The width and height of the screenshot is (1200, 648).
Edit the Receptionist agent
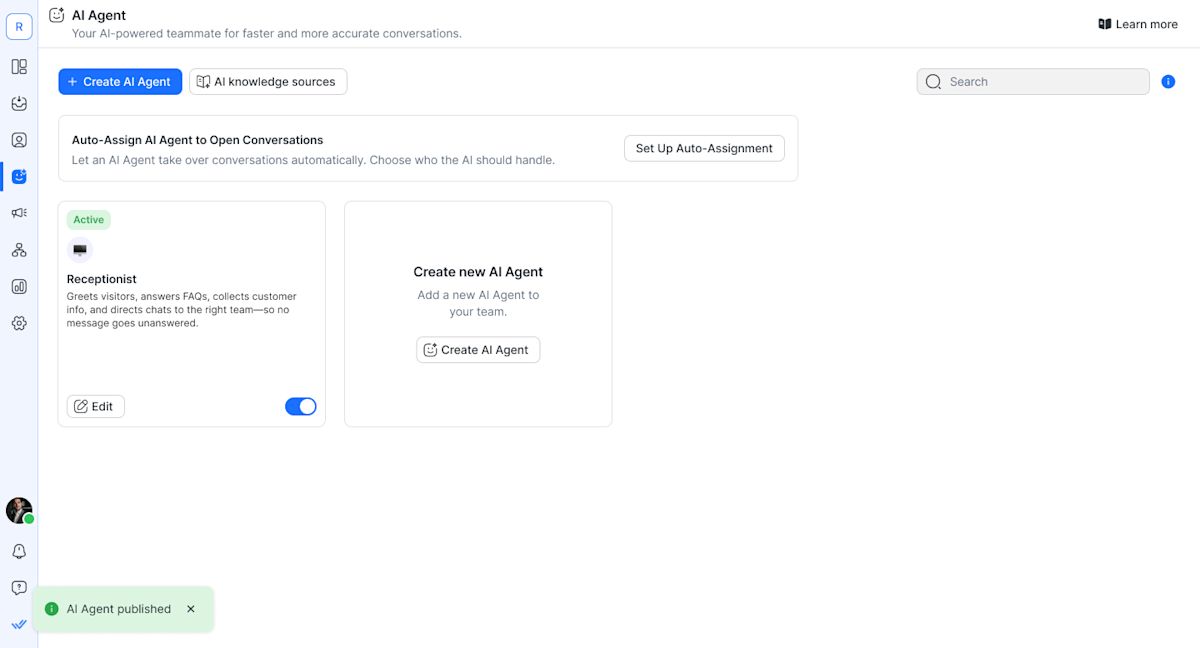pos(95,406)
